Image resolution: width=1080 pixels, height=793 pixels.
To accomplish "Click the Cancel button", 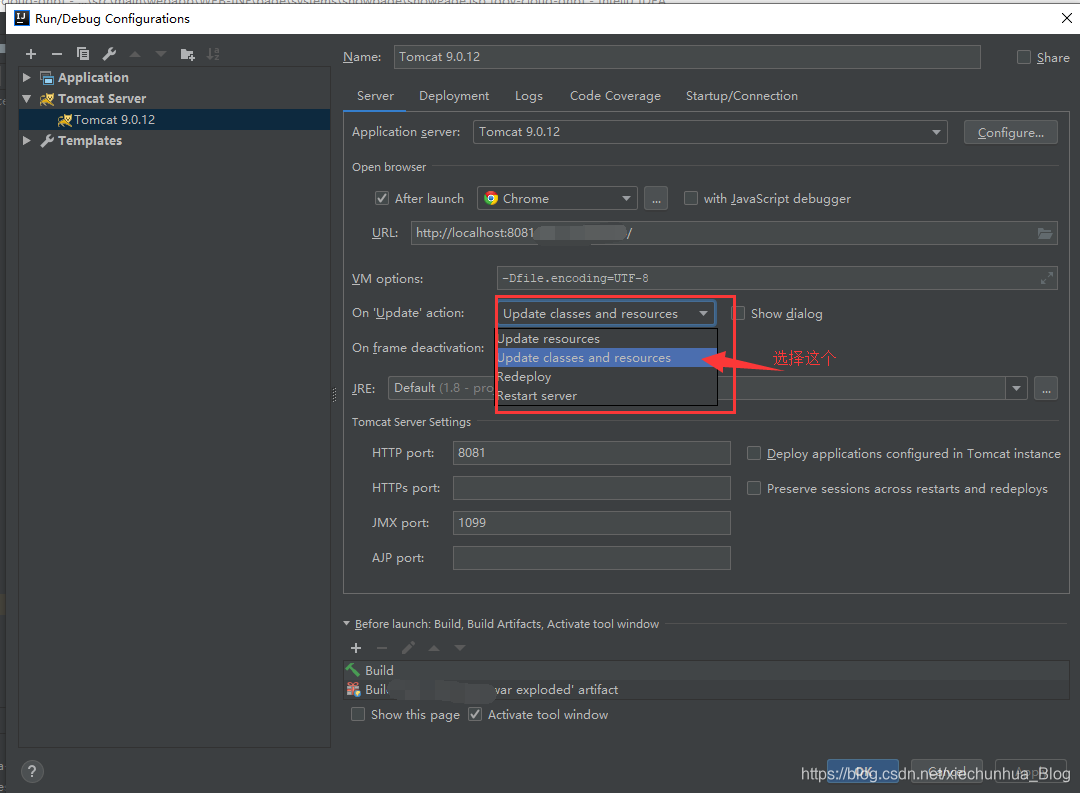I will click(x=946, y=772).
